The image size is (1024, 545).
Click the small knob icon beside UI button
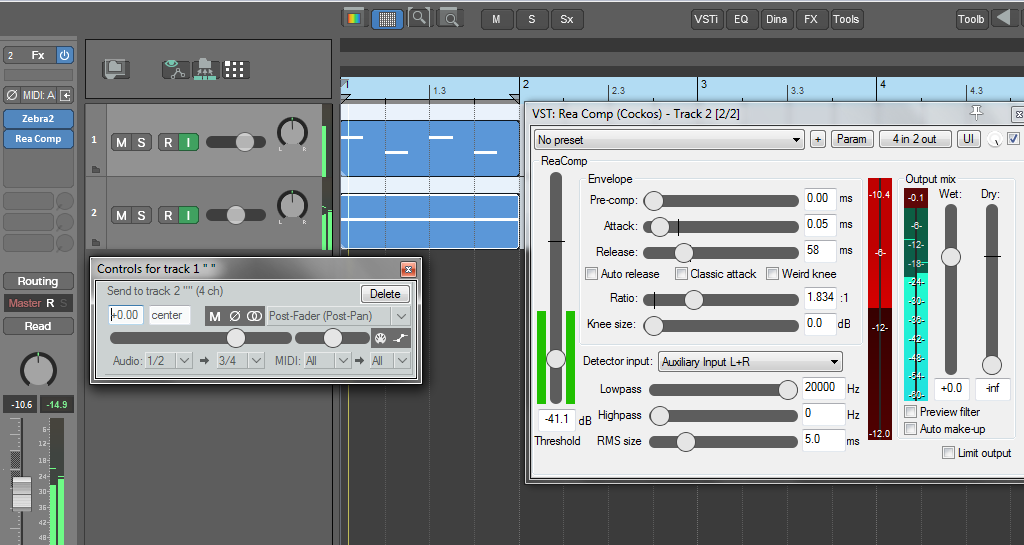coord(994,139)
